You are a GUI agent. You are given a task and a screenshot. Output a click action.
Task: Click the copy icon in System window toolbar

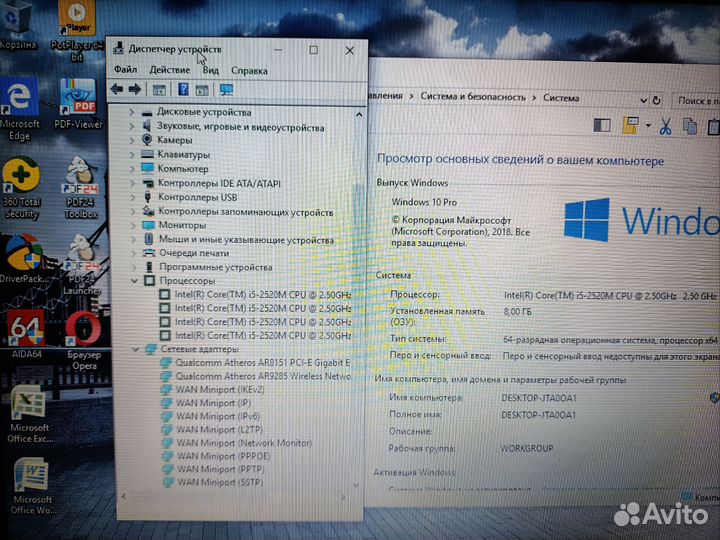690,126
